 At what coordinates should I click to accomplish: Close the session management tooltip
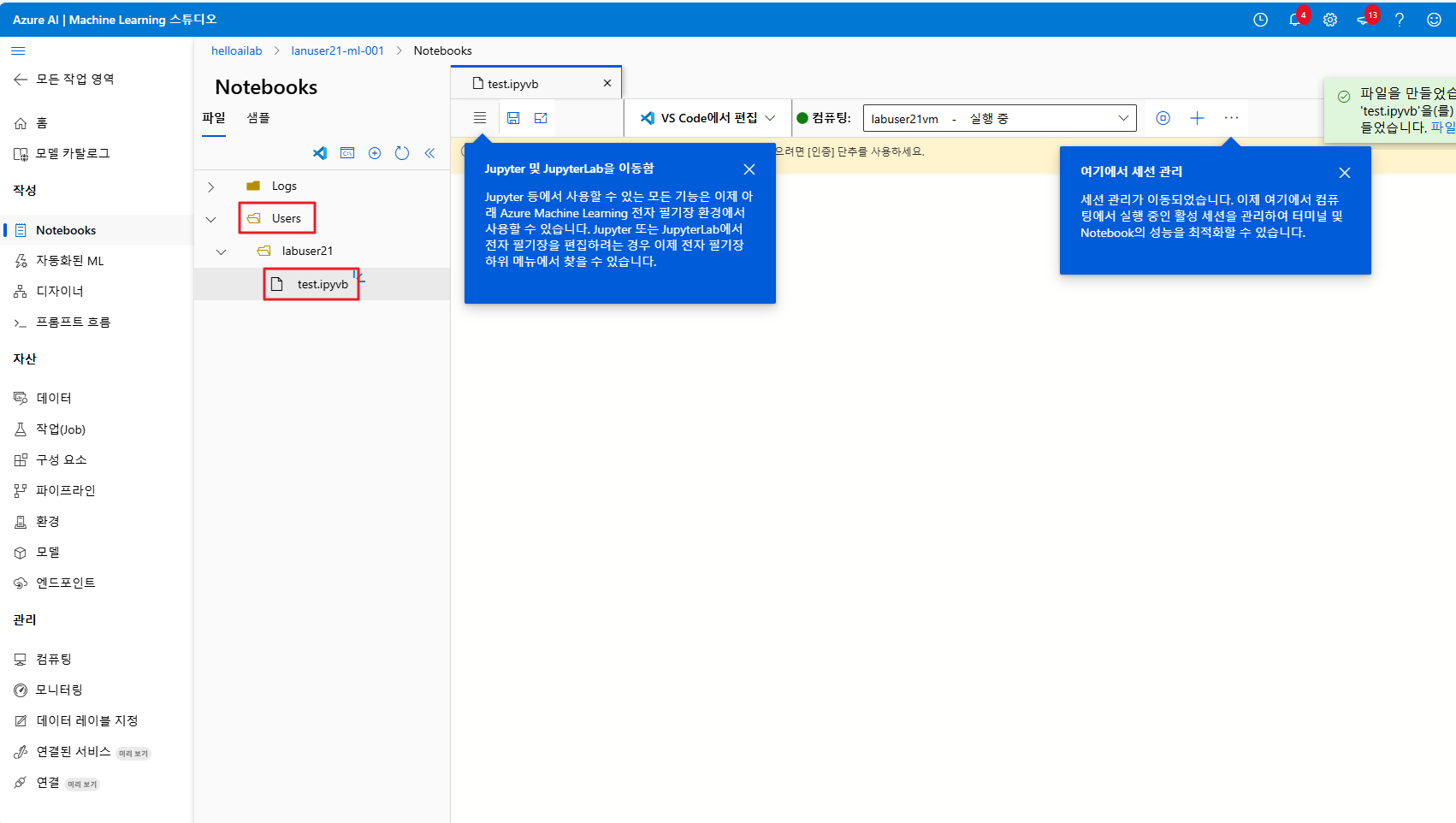pos(1345,173)
